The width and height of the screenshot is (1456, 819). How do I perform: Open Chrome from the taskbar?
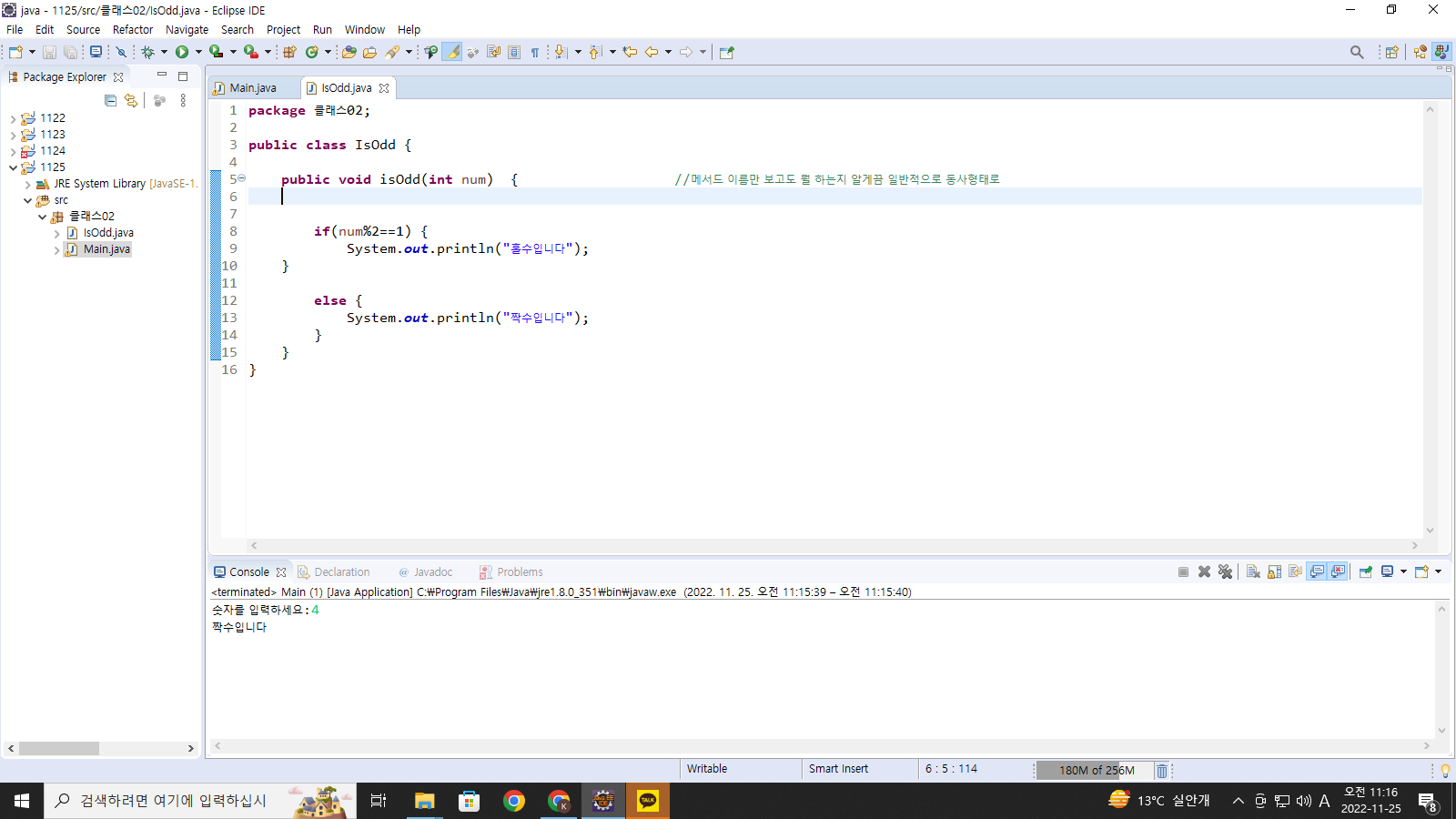514,801
